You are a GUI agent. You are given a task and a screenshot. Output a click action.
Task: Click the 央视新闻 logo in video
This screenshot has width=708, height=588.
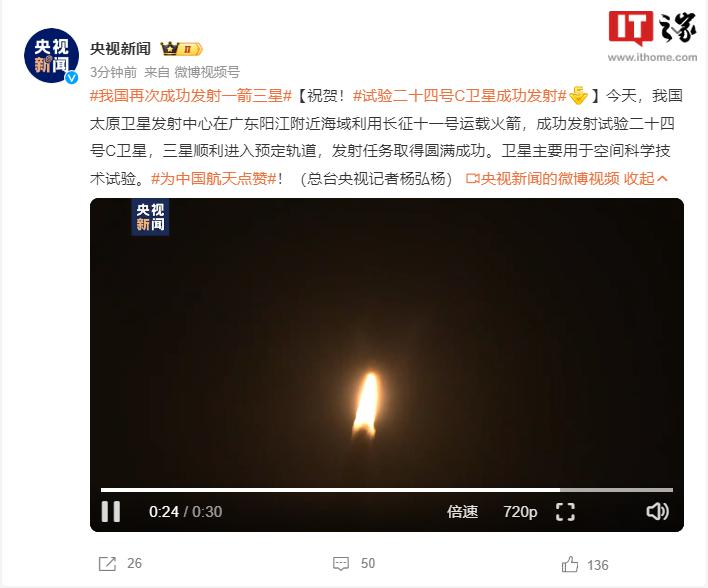[150, 217]
